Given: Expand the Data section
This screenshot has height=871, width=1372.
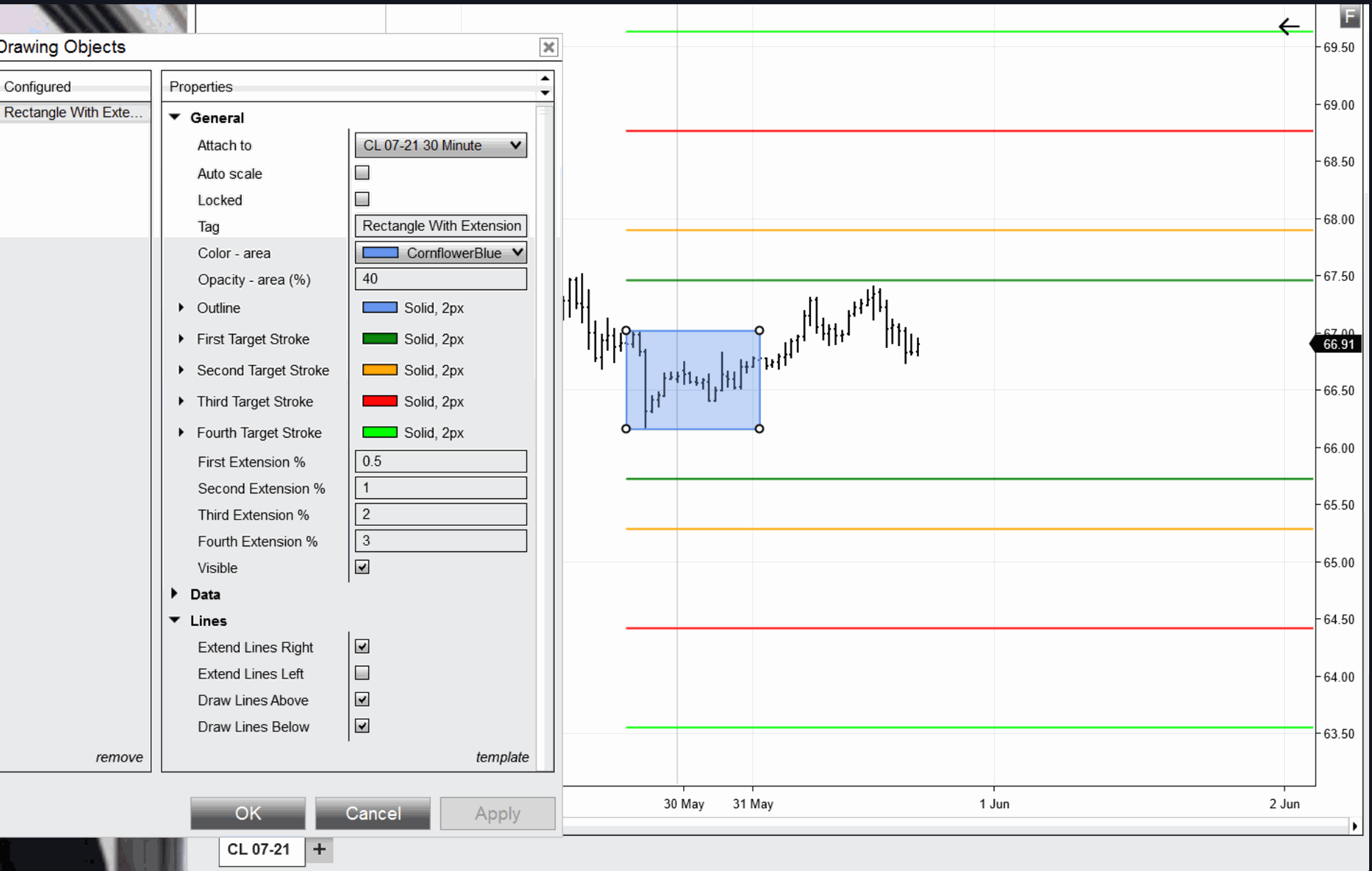Looking at the screenshot, I should click(x=174, y=593).
